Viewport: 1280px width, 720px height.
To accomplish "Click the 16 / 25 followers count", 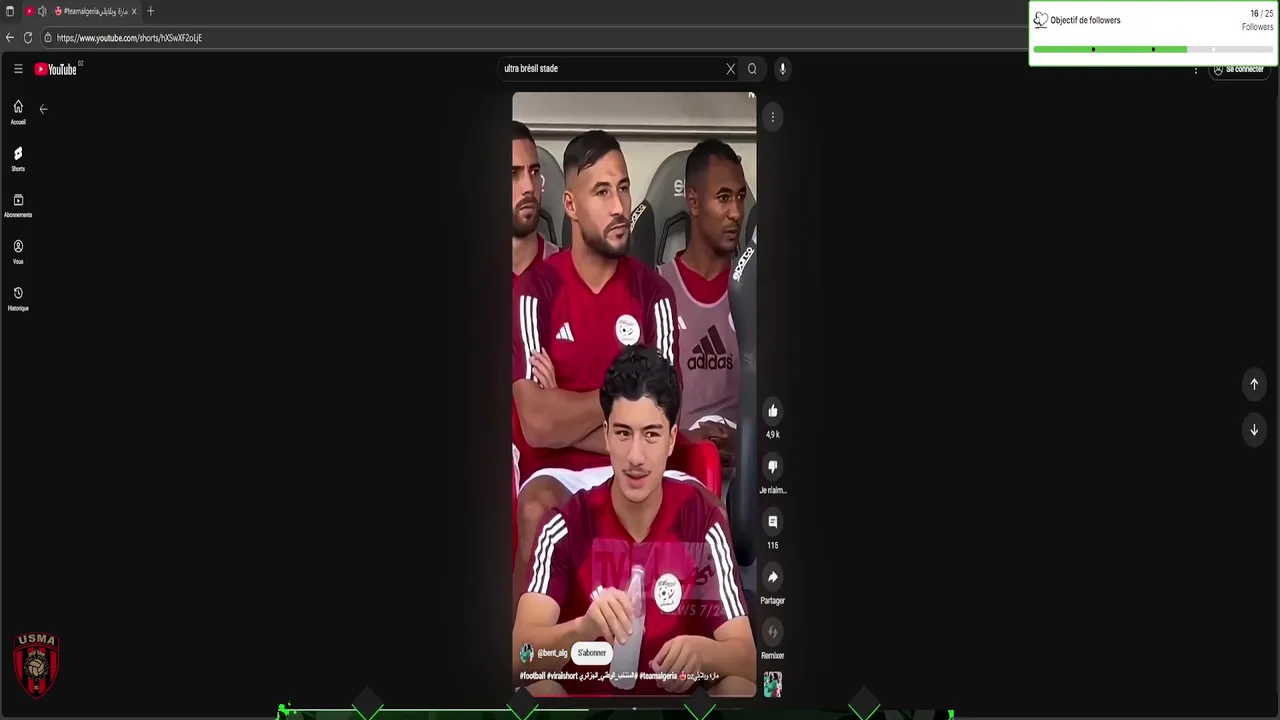I will pyautogui.click(x=1261, y=14).
